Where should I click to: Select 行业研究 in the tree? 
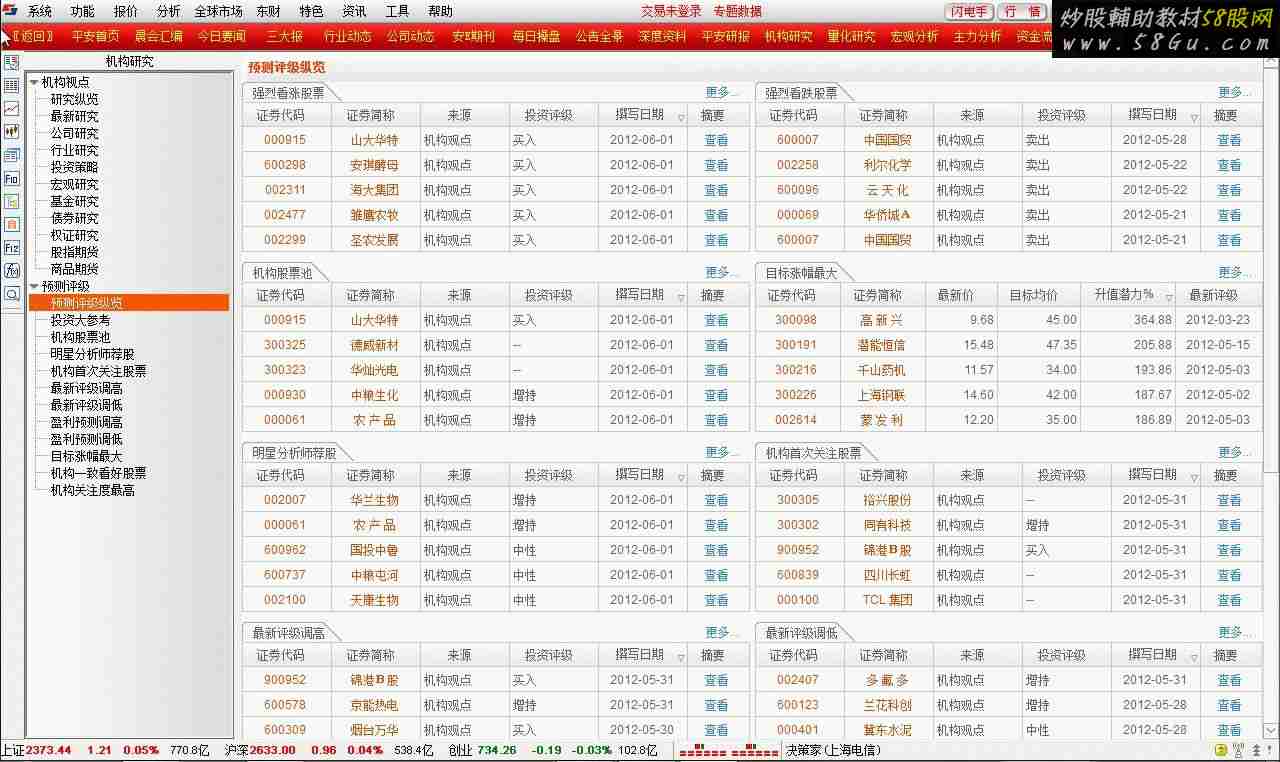click(75, 150)
